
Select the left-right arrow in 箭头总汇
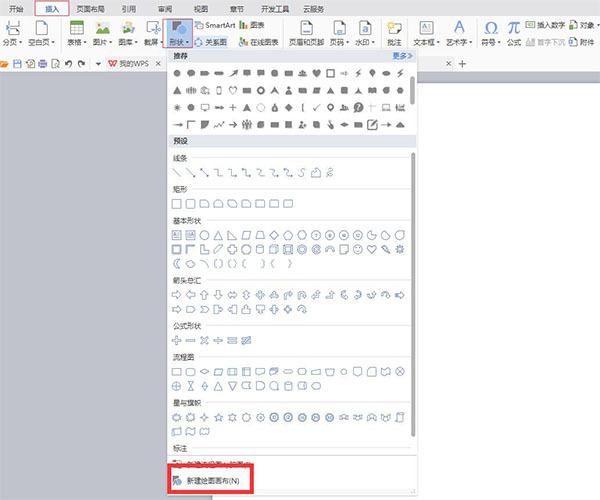[x=232, y=295]
